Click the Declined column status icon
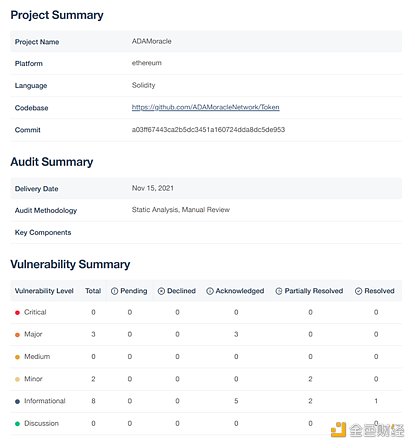 point(161,291)
